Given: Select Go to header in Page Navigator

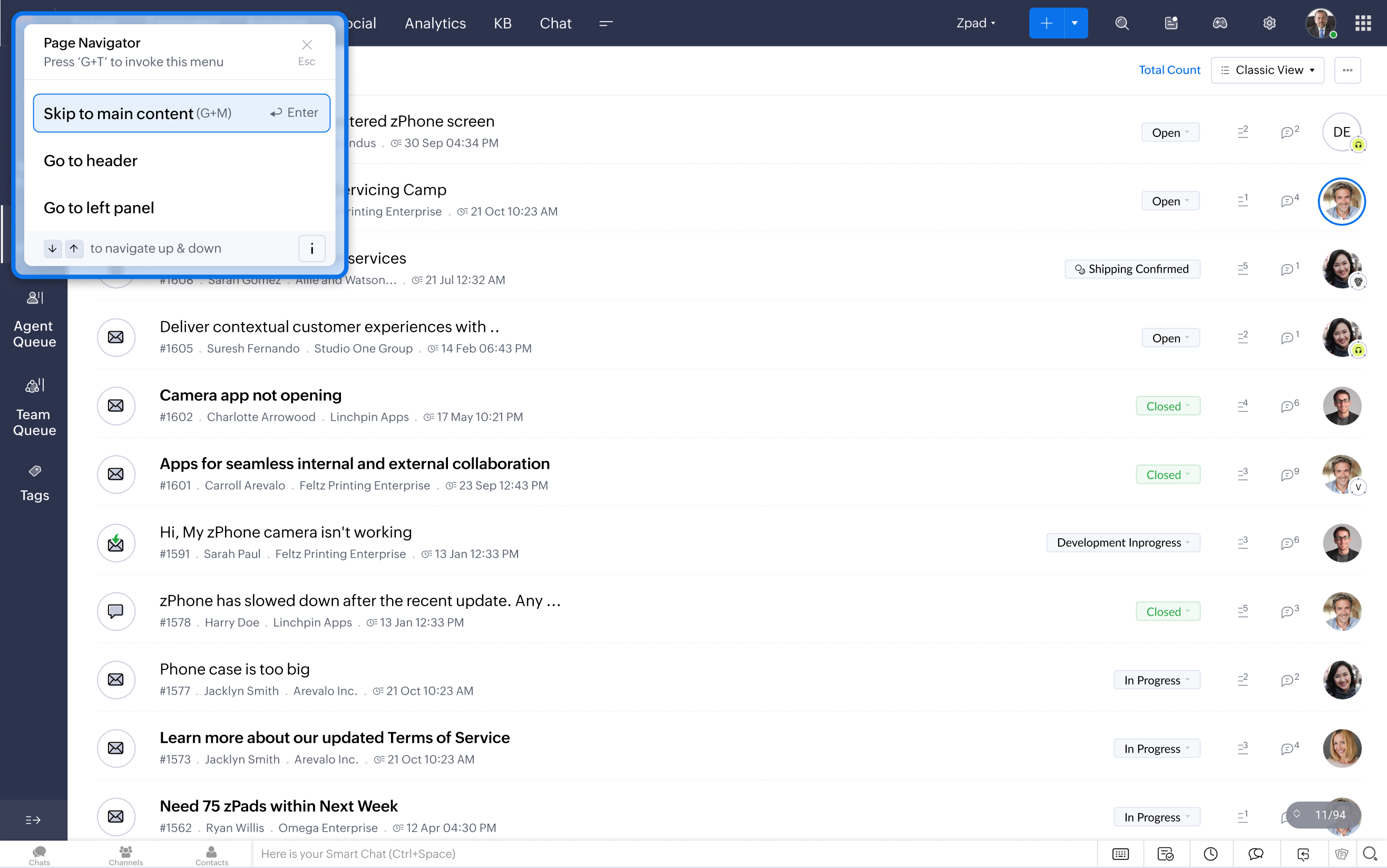Looking at the screenshot, I should [x=91, y=161].
